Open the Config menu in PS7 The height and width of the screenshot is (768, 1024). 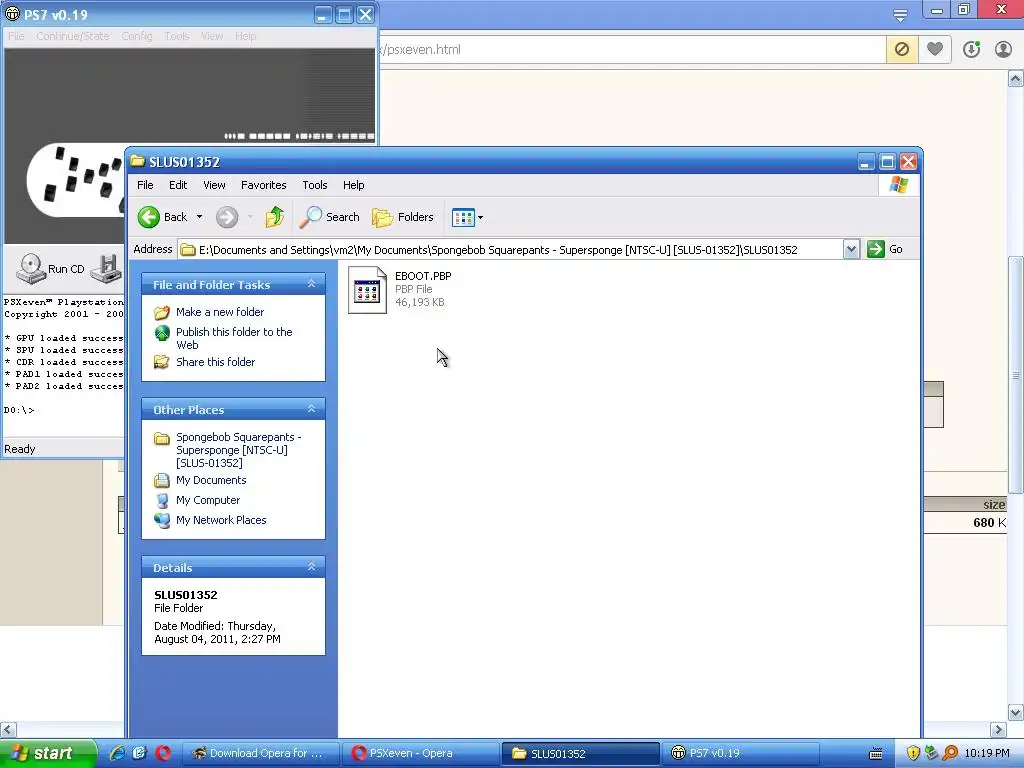tap(136, 36)
